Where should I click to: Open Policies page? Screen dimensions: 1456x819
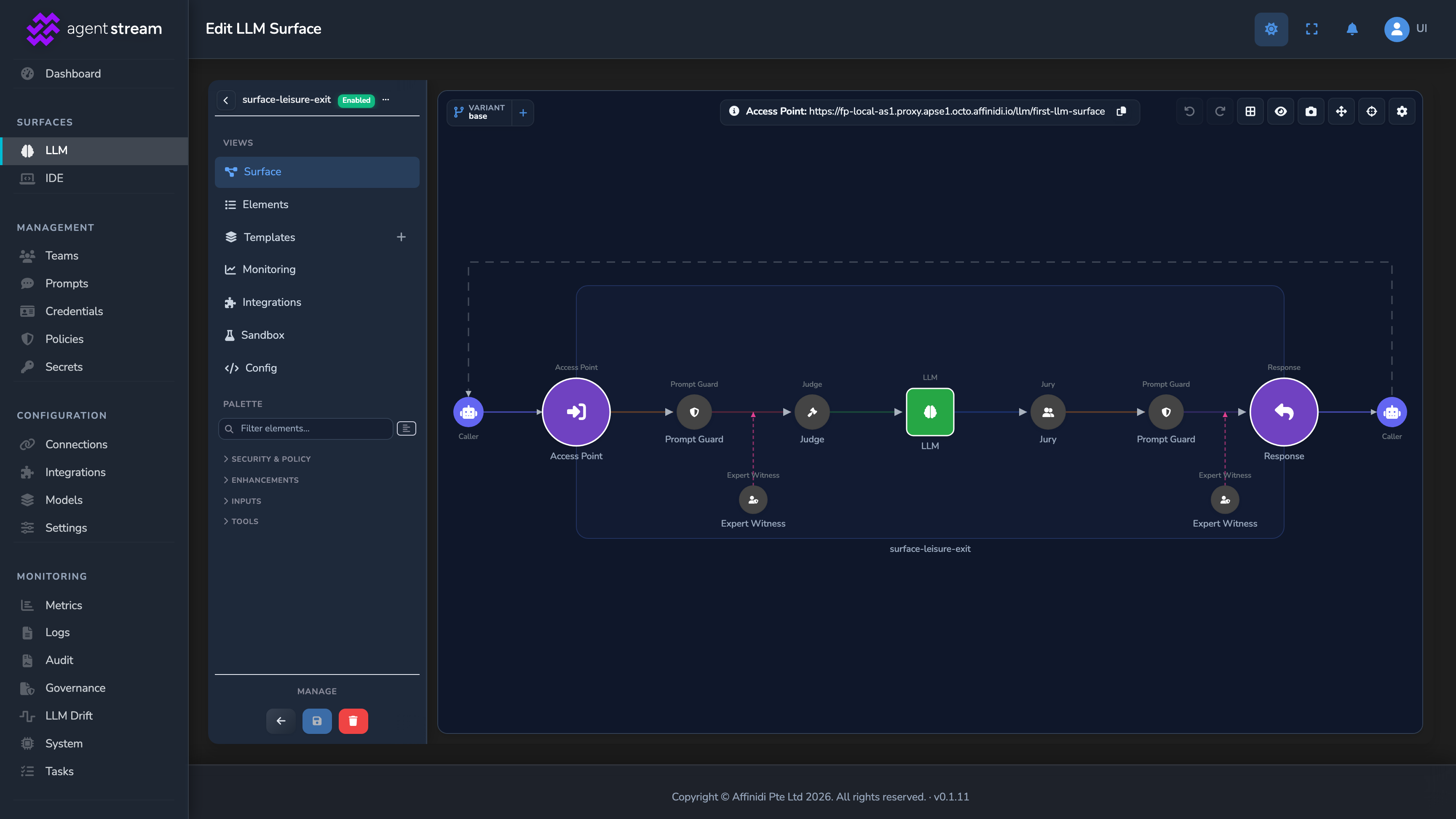[94, 339]
